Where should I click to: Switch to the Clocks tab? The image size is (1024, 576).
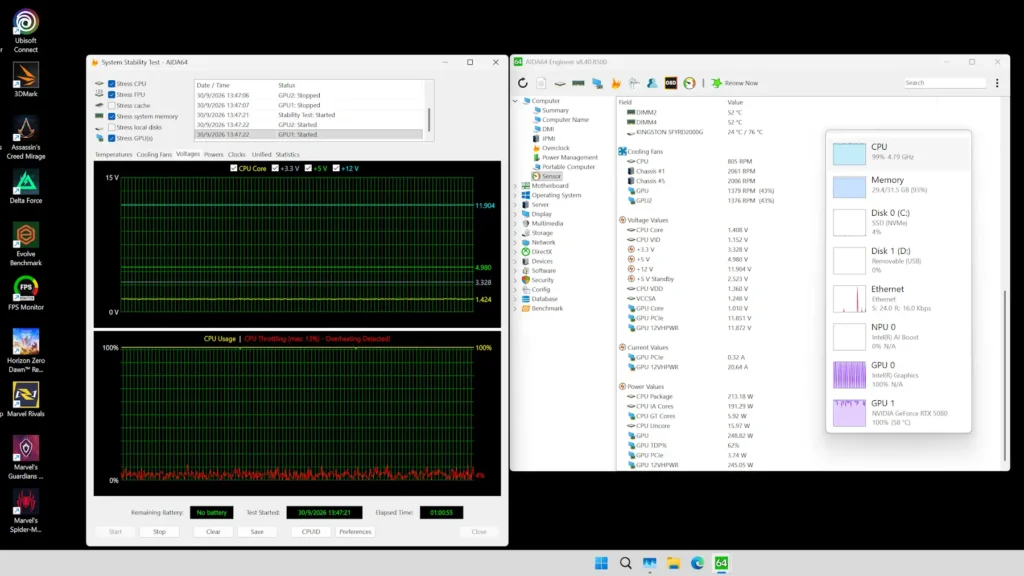[x=236, y=155]
